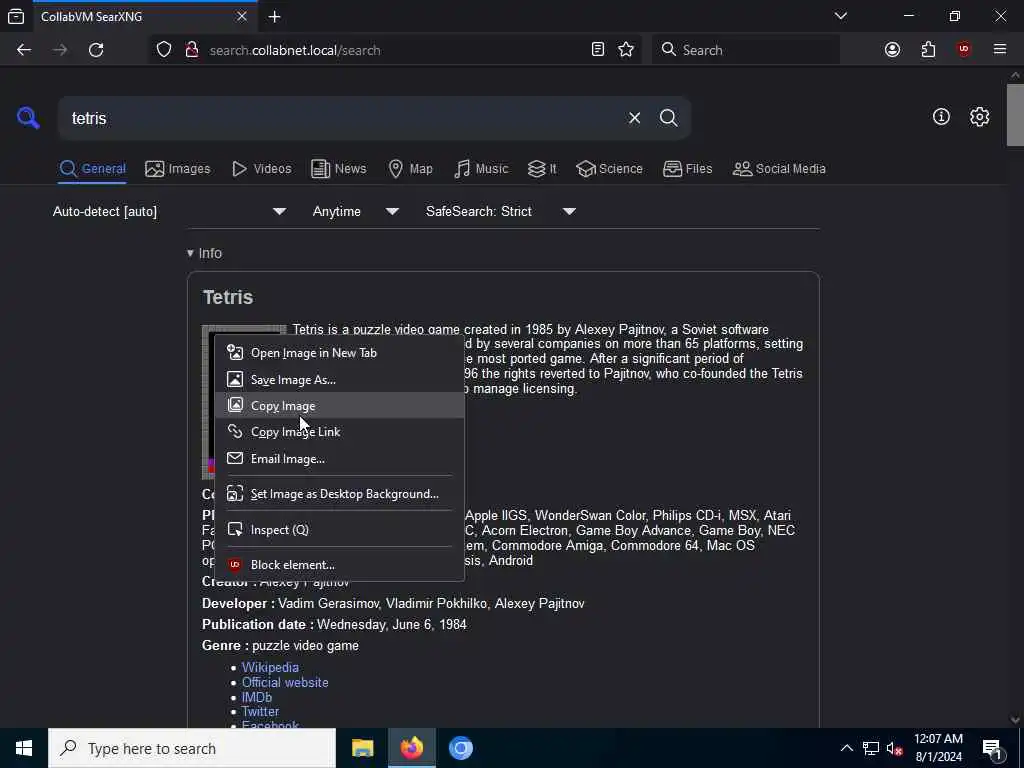This screenshot has height=768, width=1024.
Task: Show hidden tray icons chevron
Action: coord(846,748)
